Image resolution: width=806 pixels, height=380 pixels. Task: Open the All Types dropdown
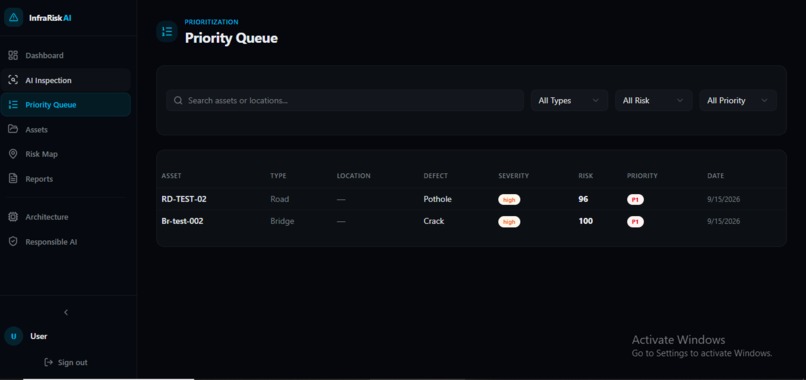[x=569, y=101]
